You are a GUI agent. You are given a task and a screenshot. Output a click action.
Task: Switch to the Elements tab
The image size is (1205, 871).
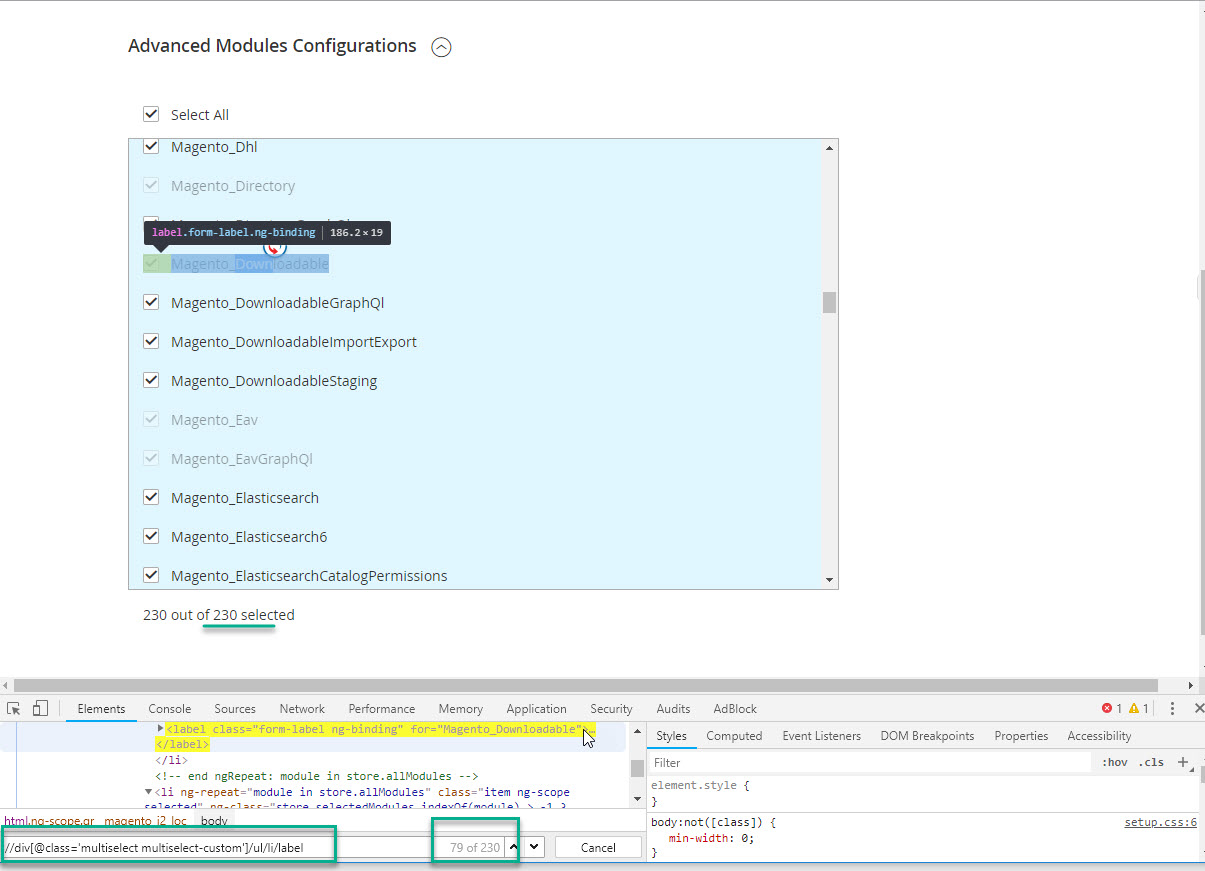pos(101,708)
